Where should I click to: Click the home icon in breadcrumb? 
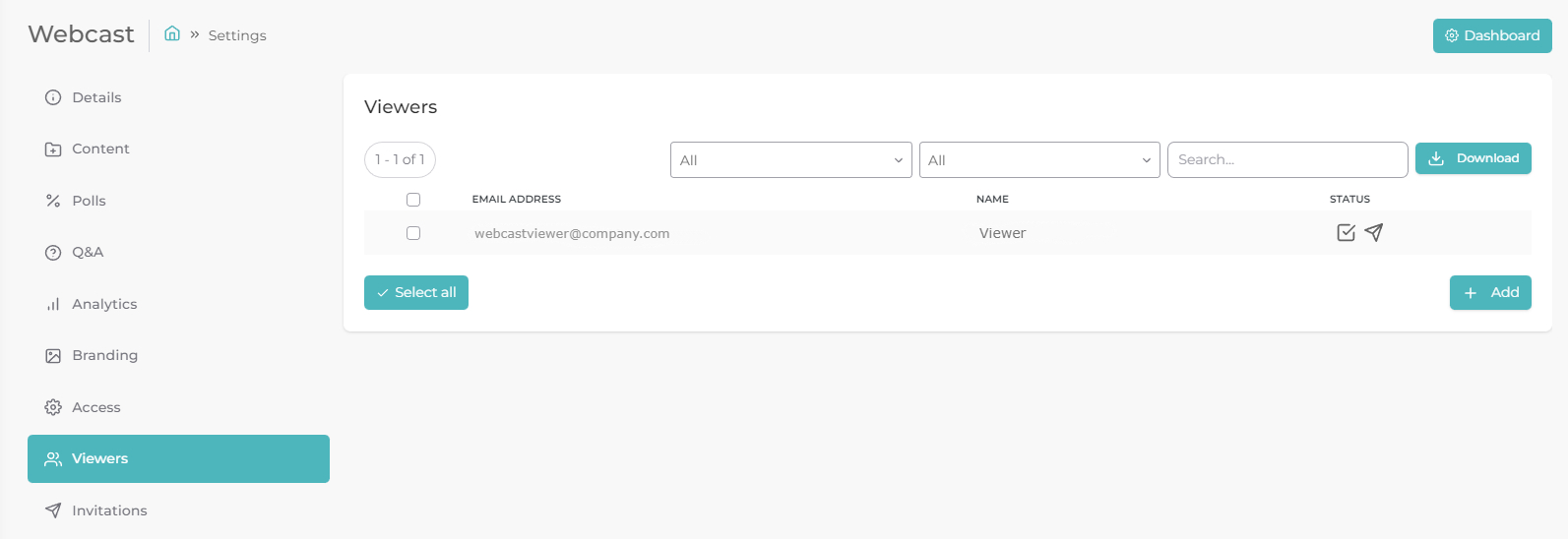coord(172,33)
